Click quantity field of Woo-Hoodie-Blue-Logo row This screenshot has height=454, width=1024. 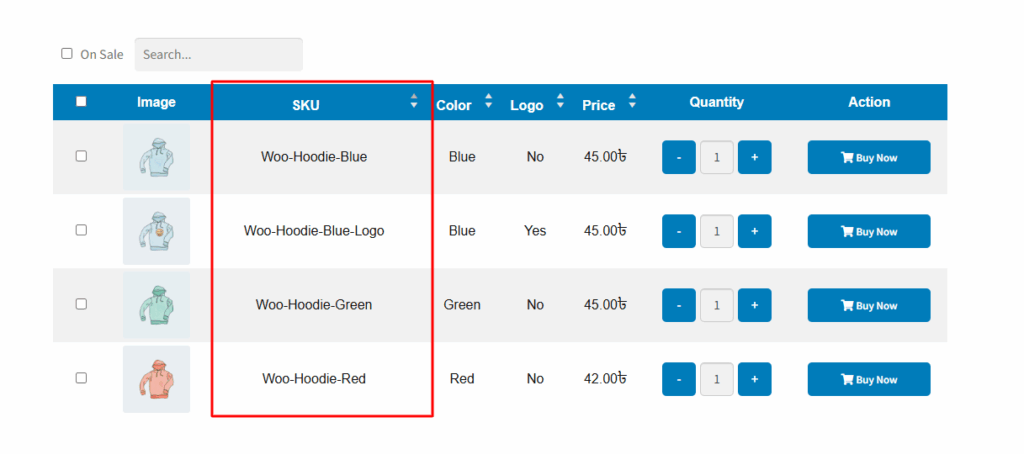click(716, 231)
